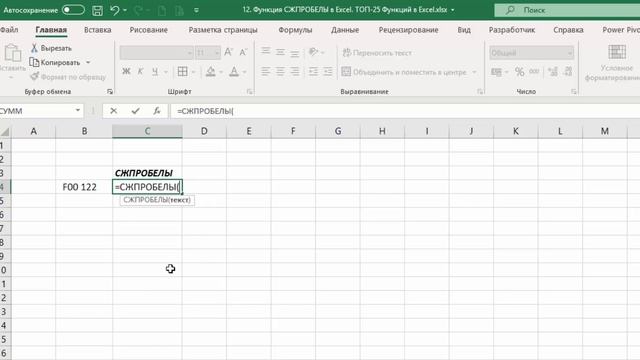Image resolution: width=640 pixels, height=360 pixels.
Task: Switch to the Вставка tab
Action: pyautogui.click(x=98, y=30)
